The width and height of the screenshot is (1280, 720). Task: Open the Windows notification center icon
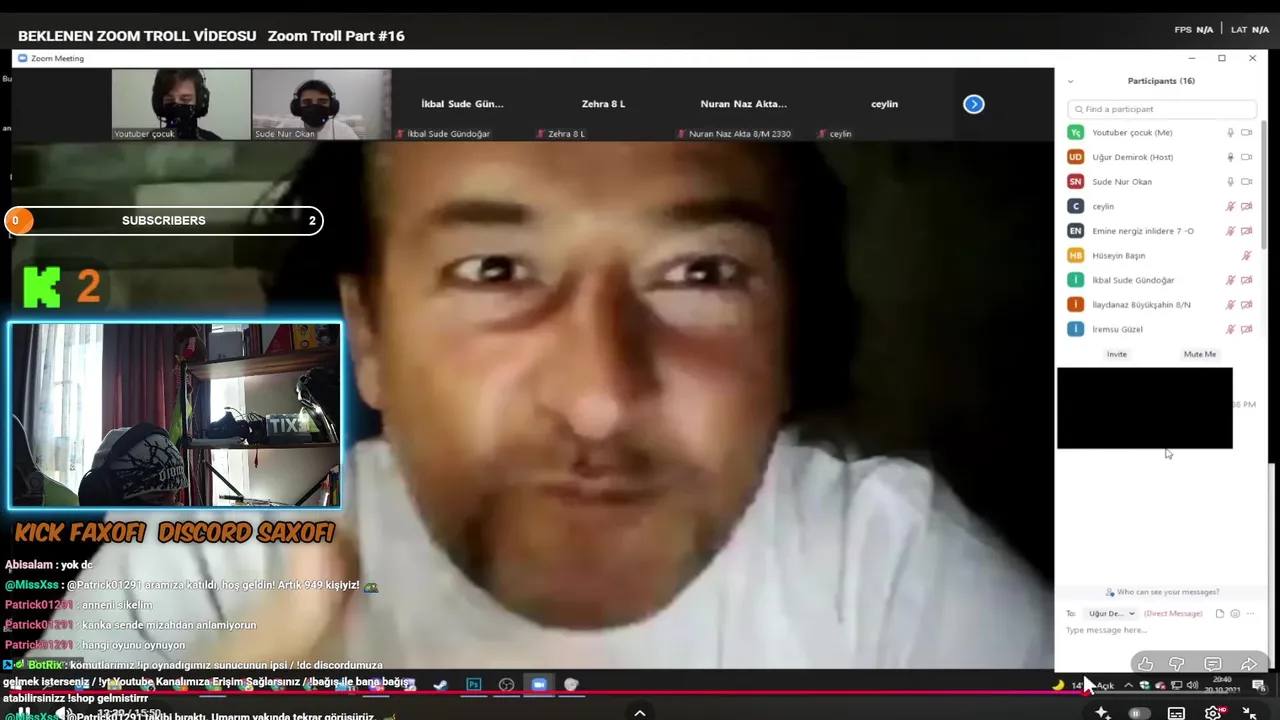pyautogui.click(x=1259, y=685)
